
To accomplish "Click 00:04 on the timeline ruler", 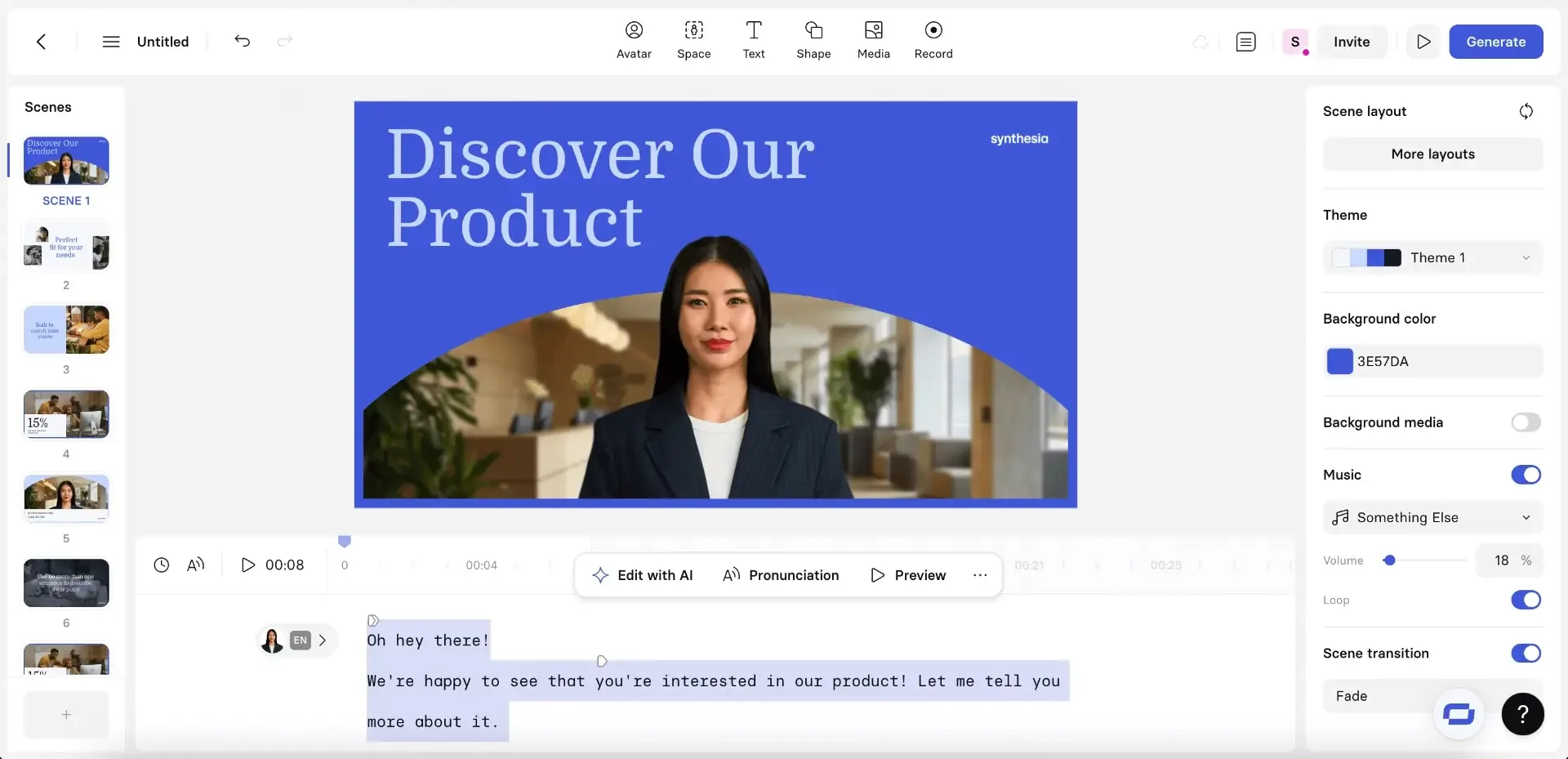I will click(x=481, y=565).
